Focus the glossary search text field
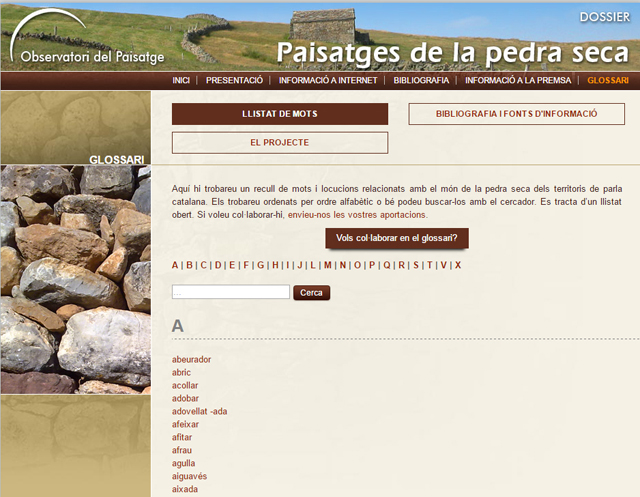 click(x=231, y=292)
